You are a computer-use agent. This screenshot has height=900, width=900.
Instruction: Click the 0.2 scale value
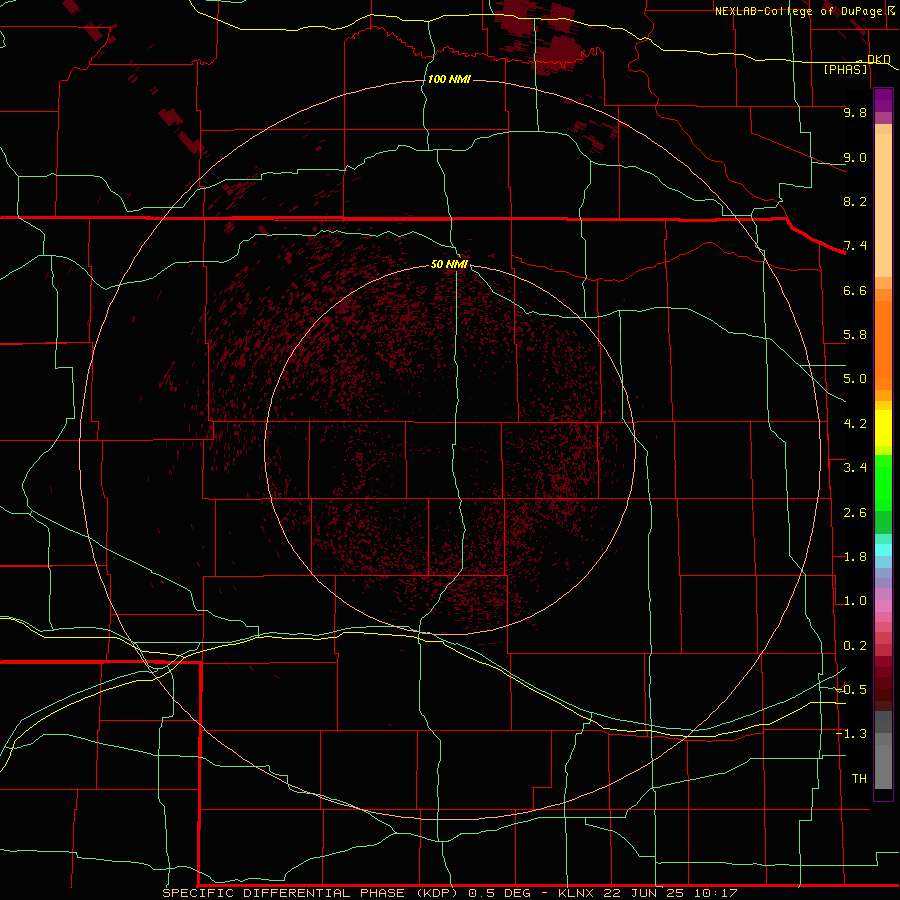855,646
